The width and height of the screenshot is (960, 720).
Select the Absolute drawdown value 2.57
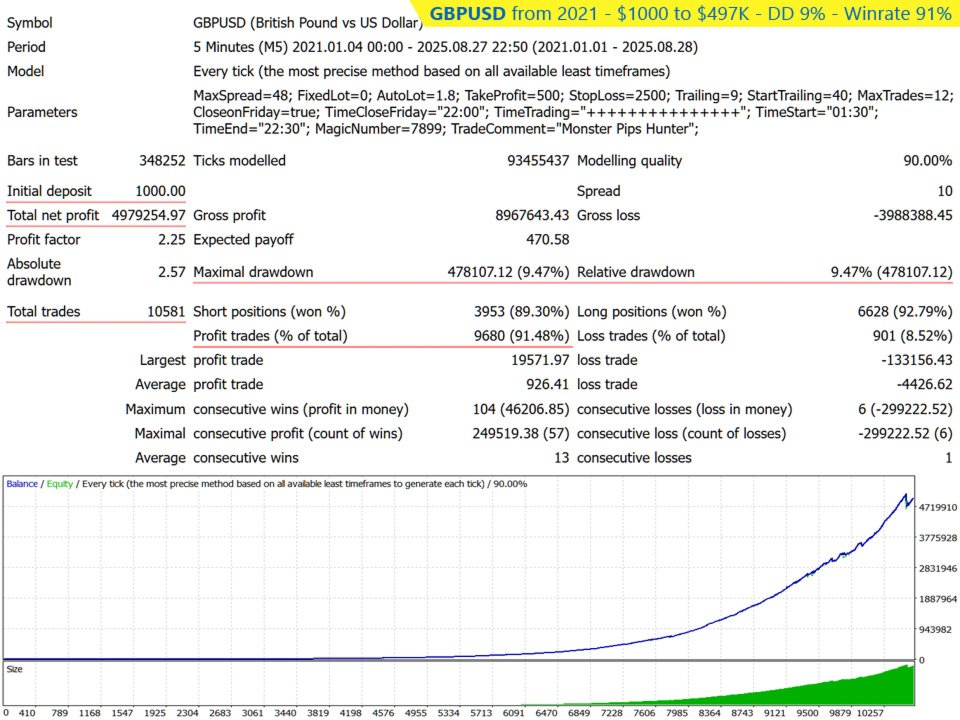(171, 272)
